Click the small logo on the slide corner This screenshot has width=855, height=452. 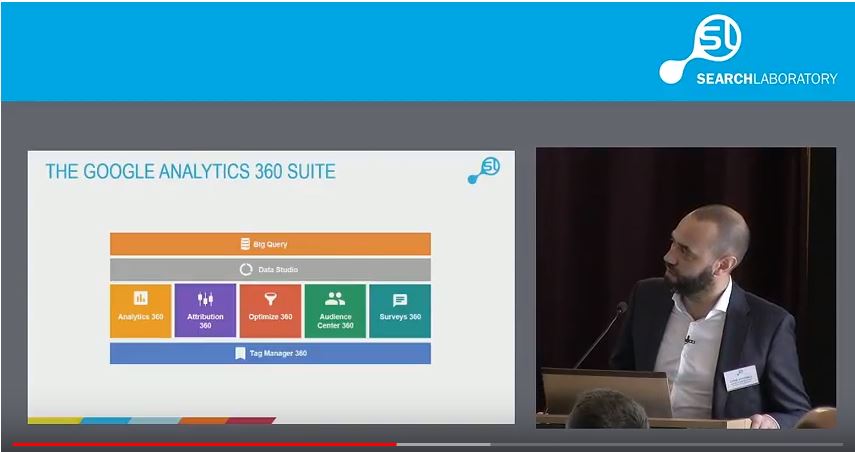[x=484, y=170]
